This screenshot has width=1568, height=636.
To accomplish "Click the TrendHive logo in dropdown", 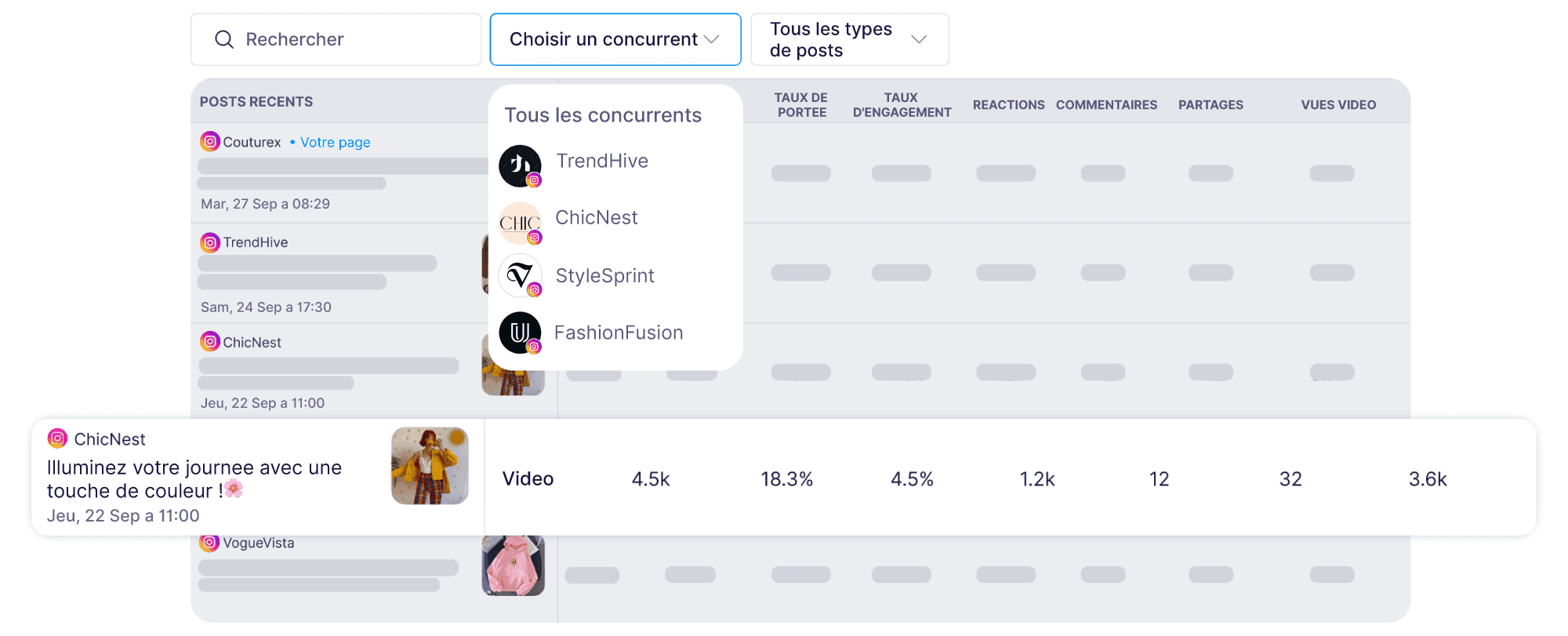I will [520, 165].
